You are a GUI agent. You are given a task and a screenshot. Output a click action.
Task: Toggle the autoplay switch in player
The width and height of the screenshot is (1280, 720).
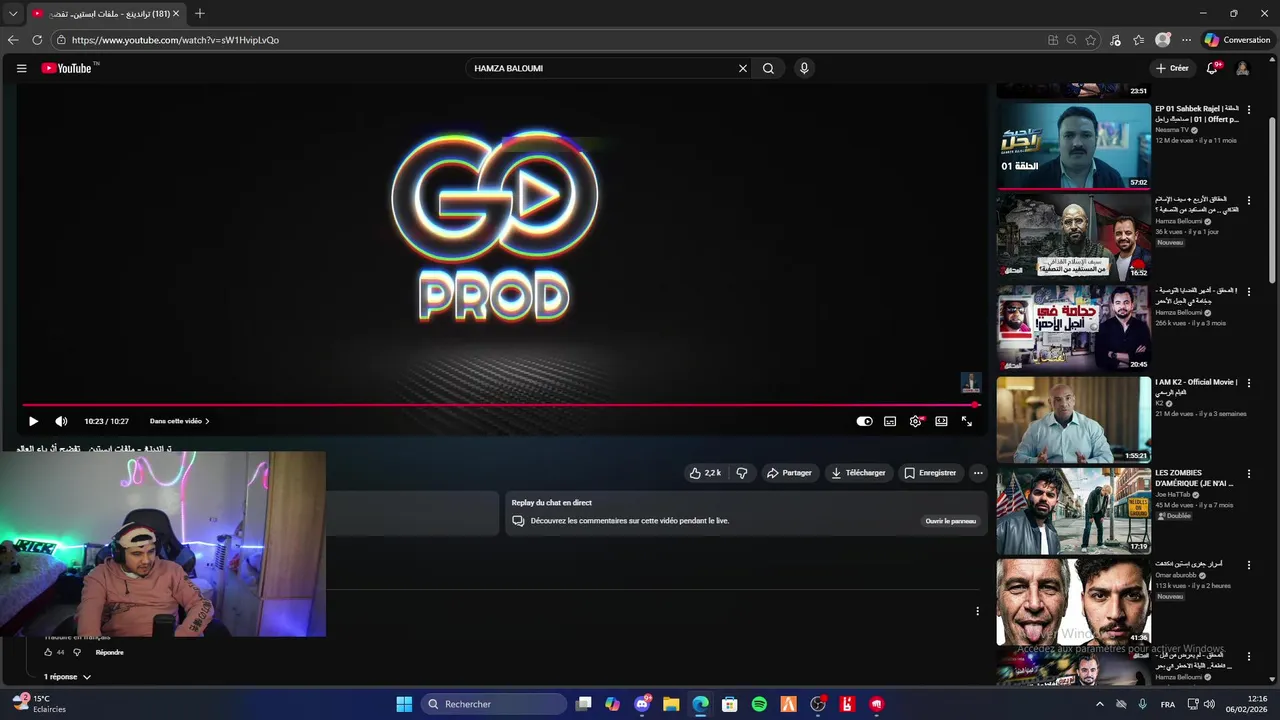[x=865, y=421]
